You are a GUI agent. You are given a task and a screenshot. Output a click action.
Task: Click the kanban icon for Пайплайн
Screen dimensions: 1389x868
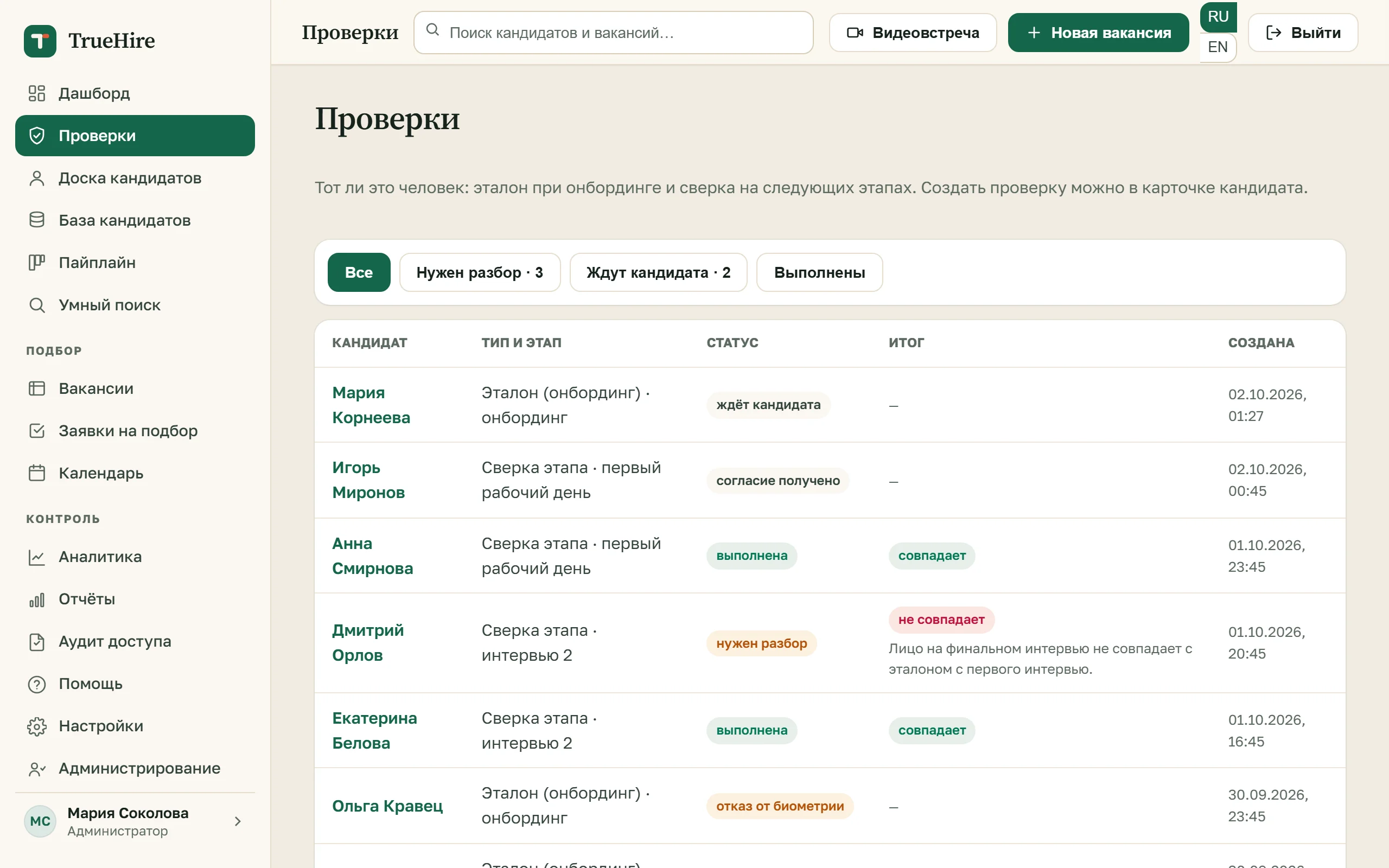tap(37, 263)
